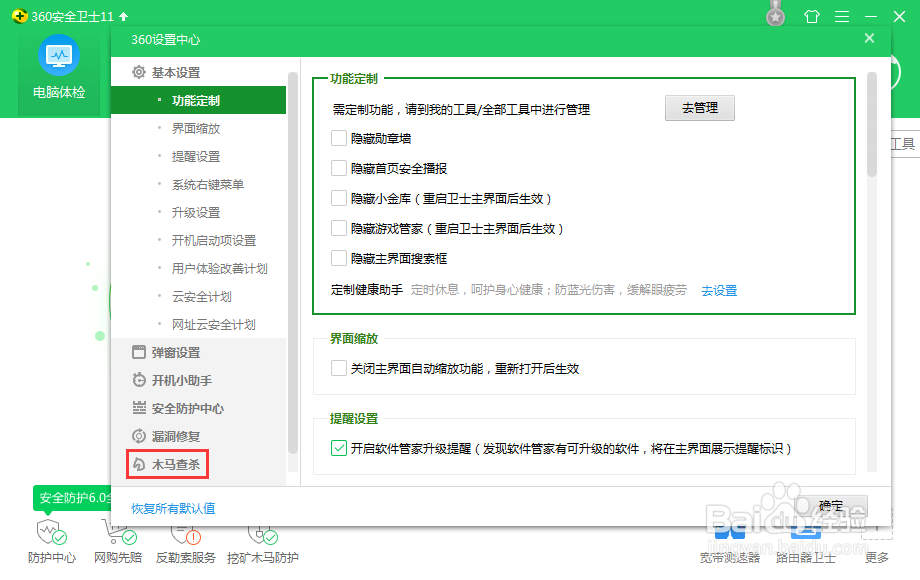Select 升级设置 in the sidebar
This screenshot has height=580, width=920.
[x=198, y=212]
